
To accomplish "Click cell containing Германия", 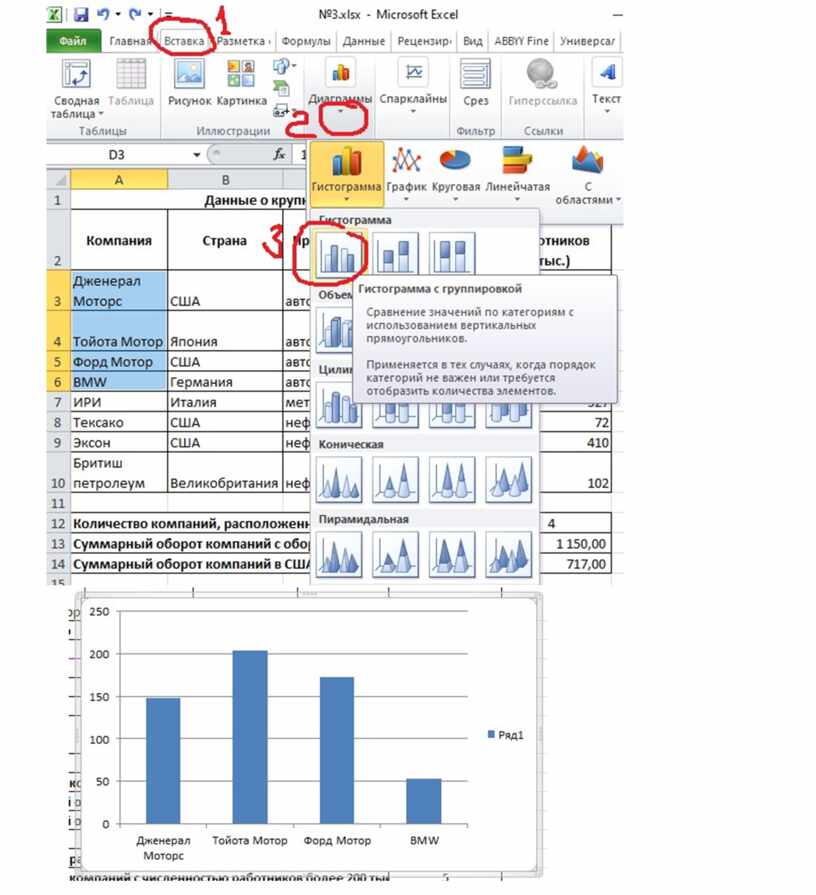I will pos(225,382).
